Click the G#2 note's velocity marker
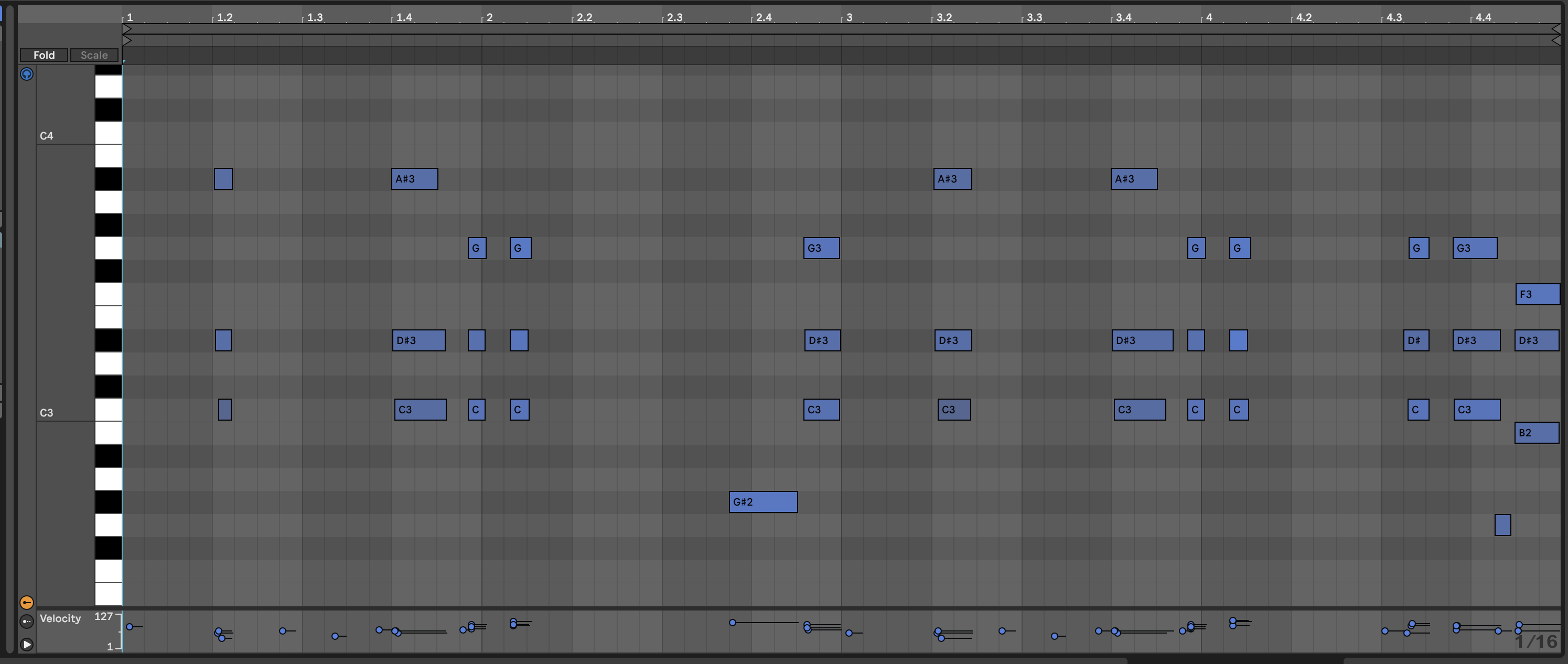The width and height of the screenshot is (1568, 664). pos(733,623)
